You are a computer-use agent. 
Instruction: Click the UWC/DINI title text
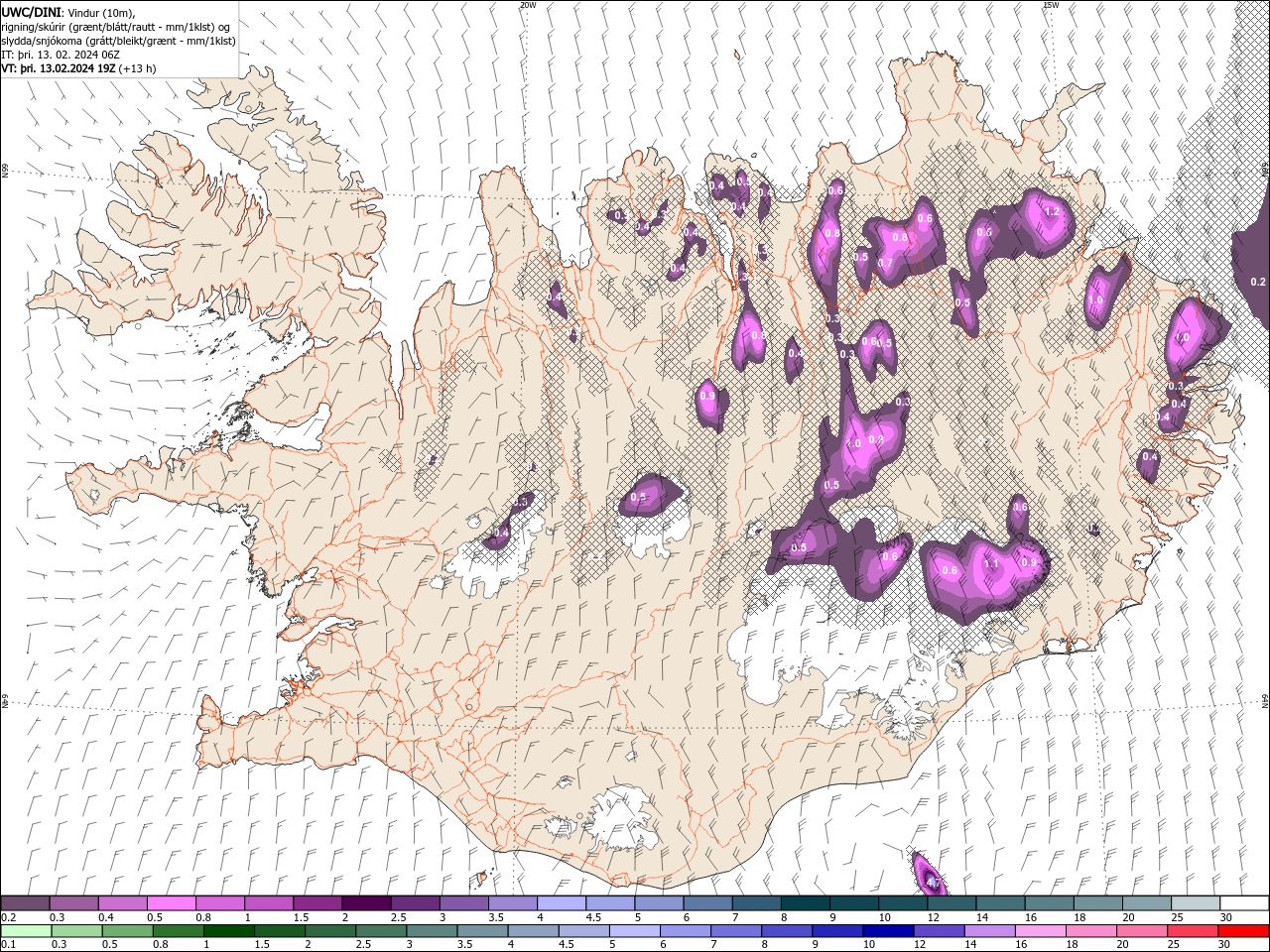pos(32,12)
